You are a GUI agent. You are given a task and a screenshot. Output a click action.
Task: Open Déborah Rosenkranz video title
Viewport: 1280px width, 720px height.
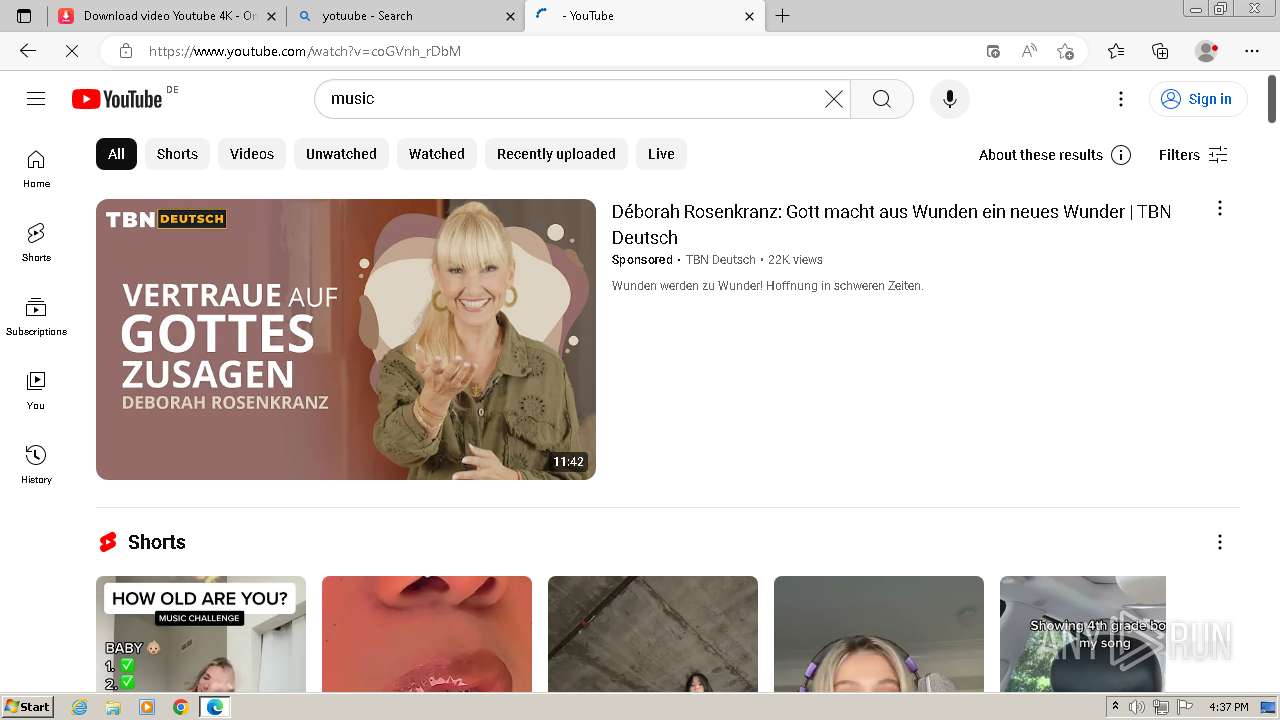(891, 224)
